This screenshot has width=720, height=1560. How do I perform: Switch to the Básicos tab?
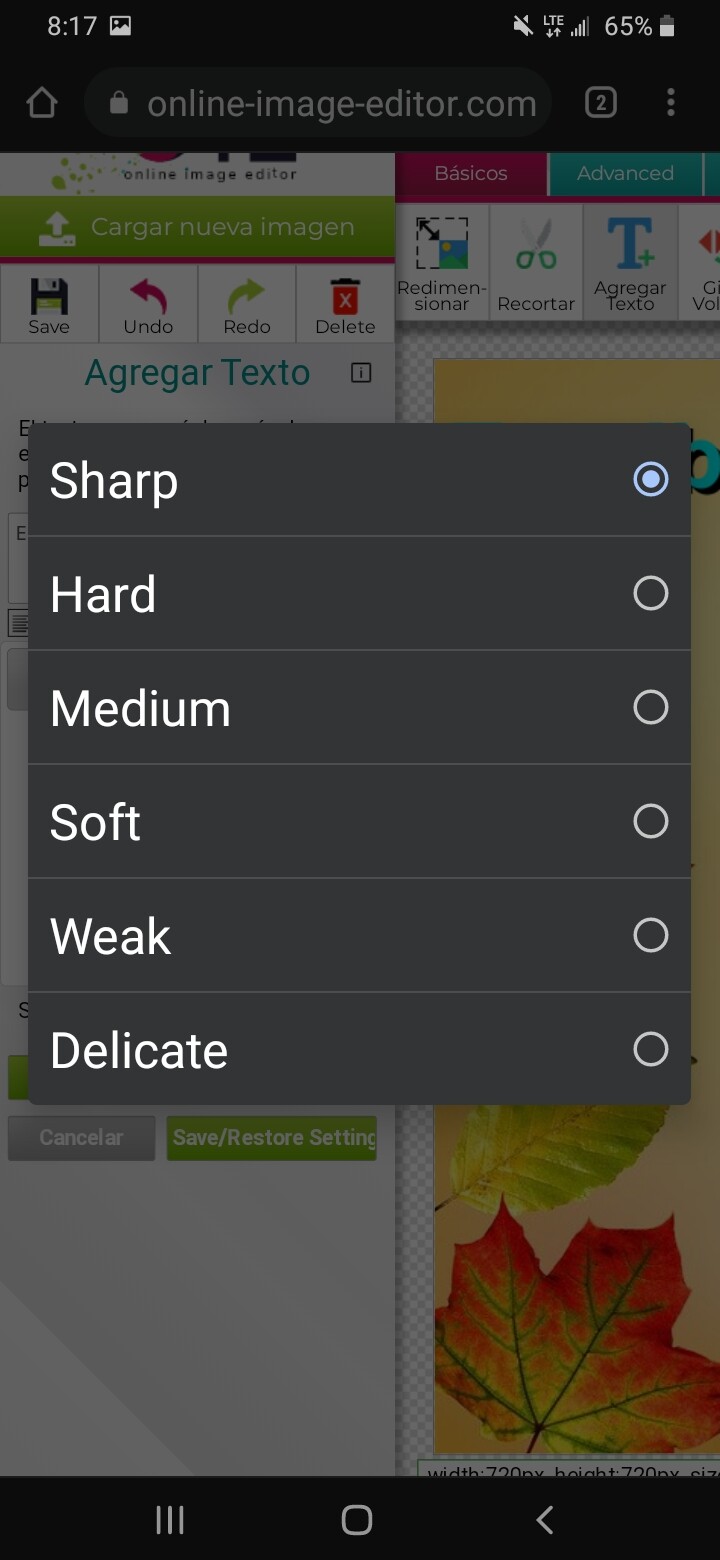[x=471, y=174]
